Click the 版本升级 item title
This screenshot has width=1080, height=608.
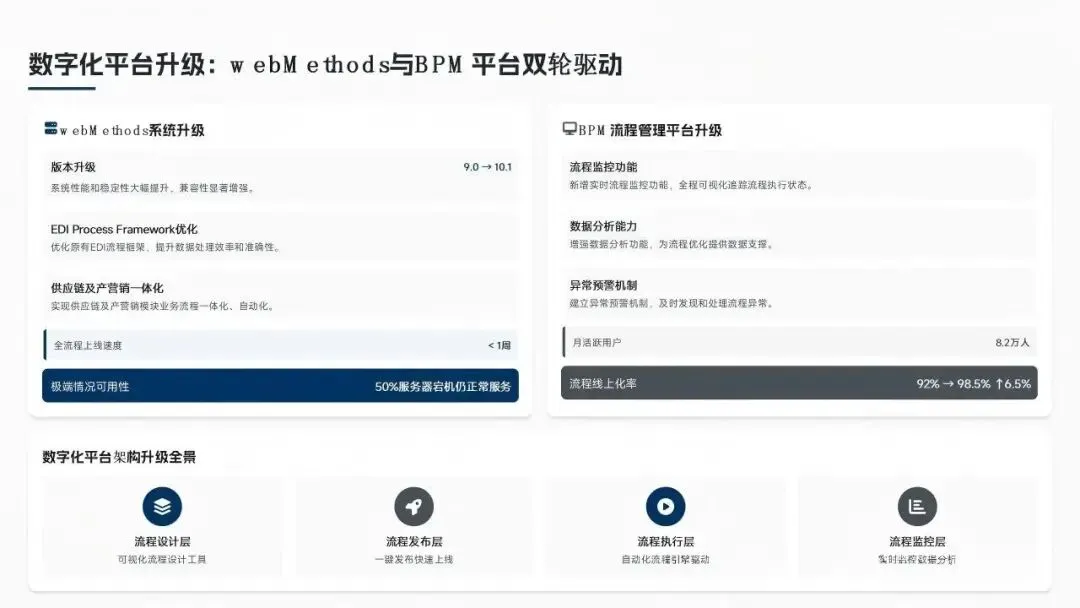click(x=73, y=167)
